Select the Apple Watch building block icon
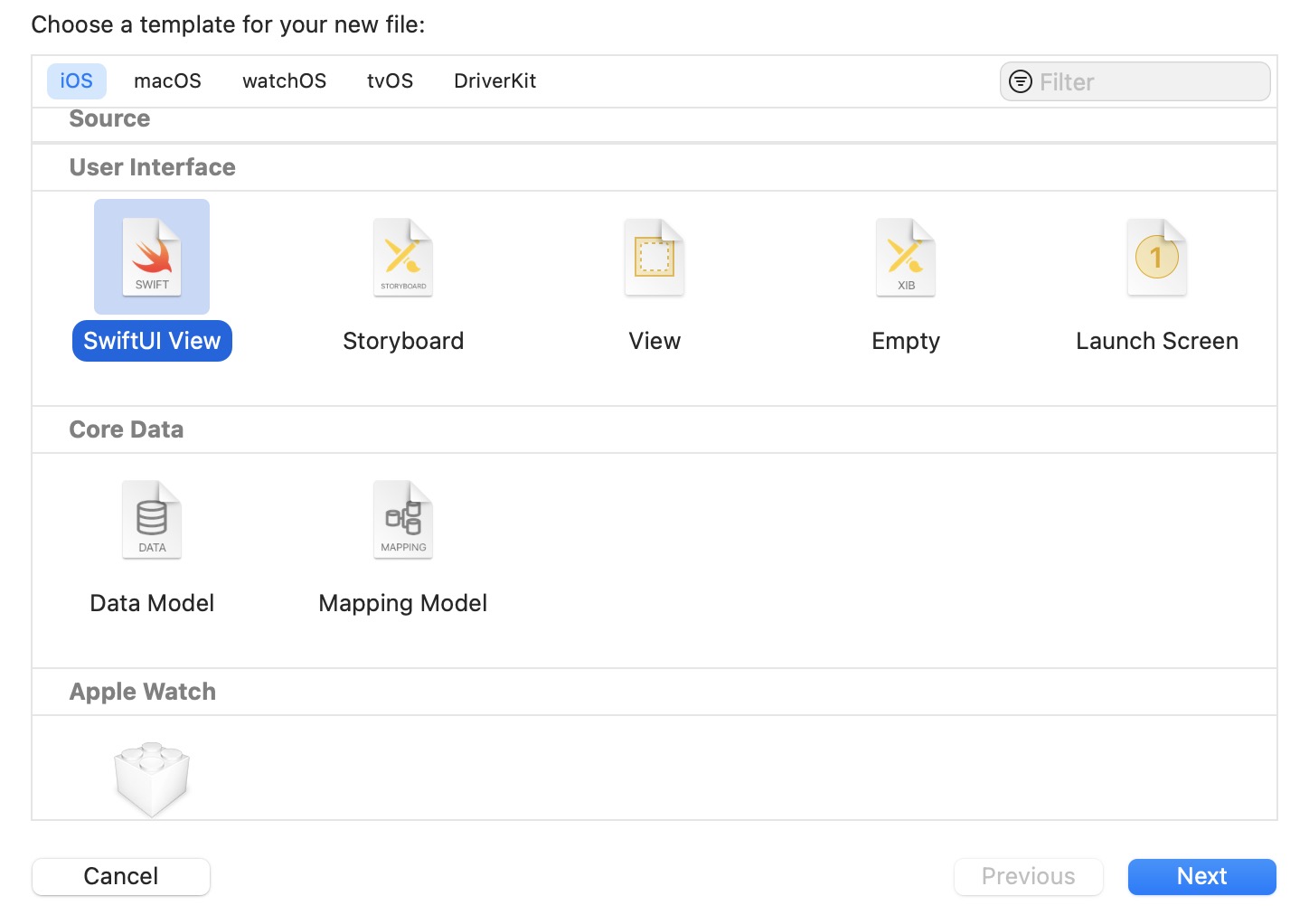The height and width of the screenshot is (924, 1309). pyautogui.click(x=152, y=779)
